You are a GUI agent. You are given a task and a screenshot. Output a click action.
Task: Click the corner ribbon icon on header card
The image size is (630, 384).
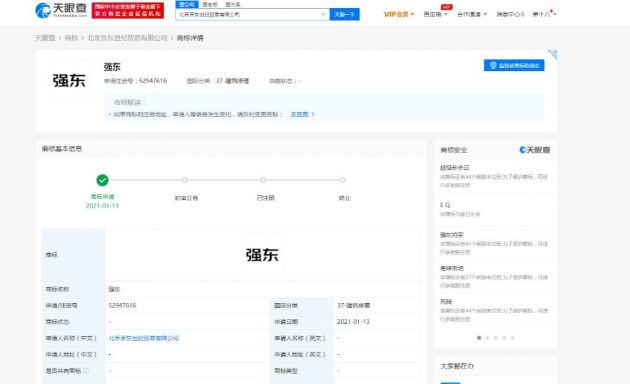[553, 54]
